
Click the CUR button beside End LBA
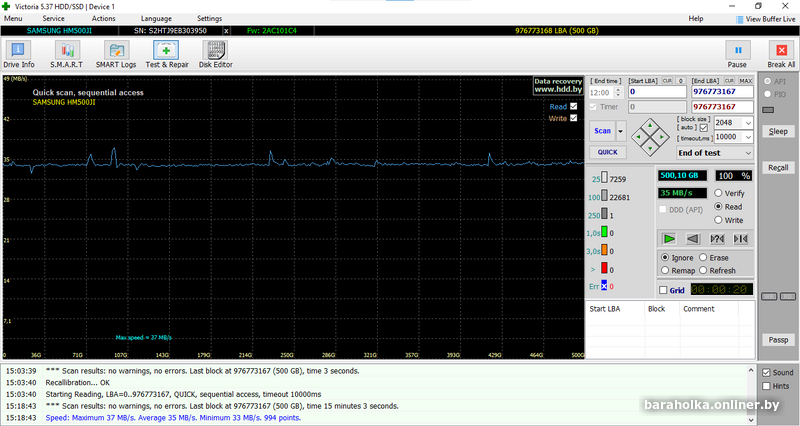coord(729,81)
